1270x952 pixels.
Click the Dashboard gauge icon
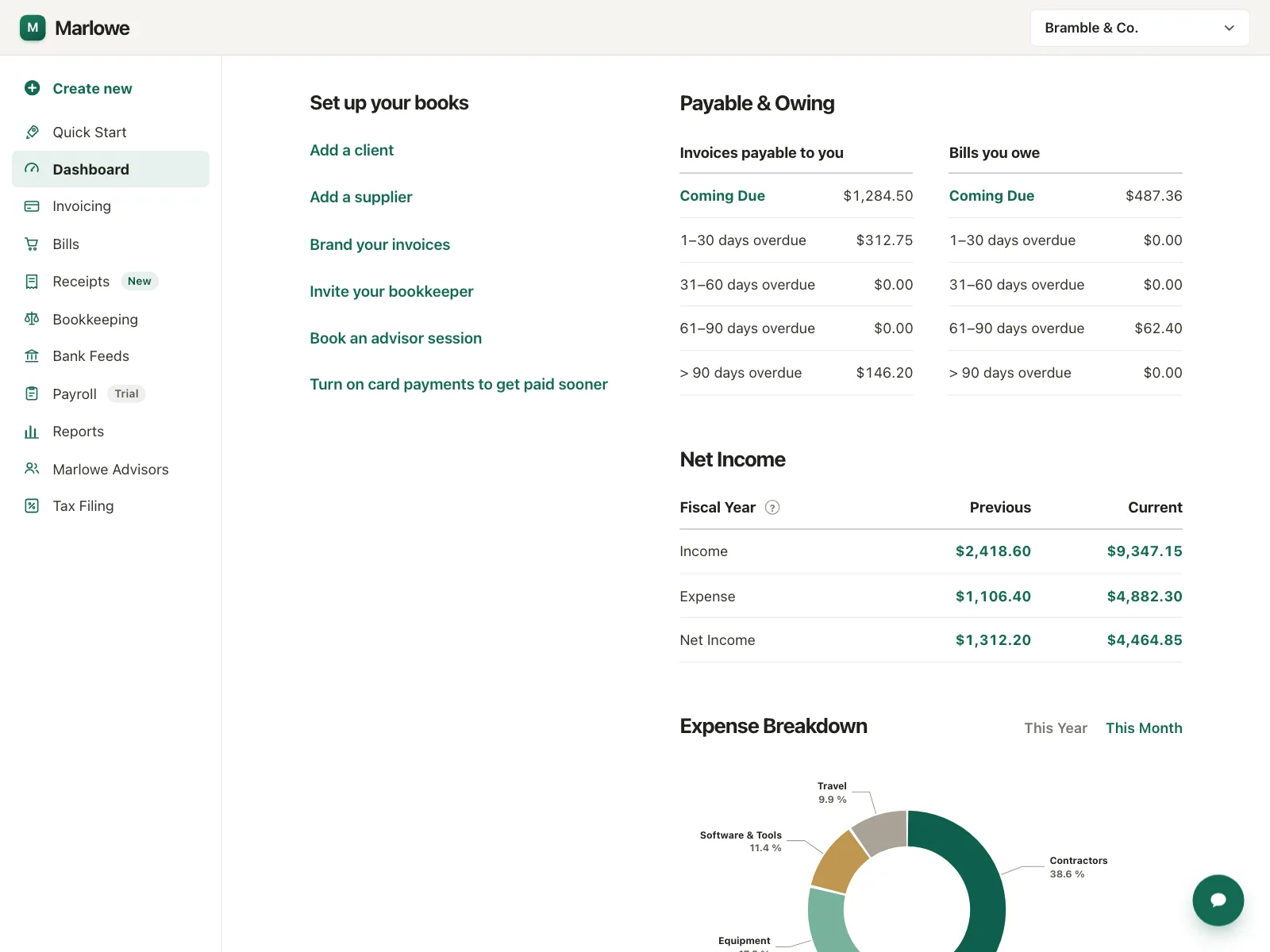[32, 169]
